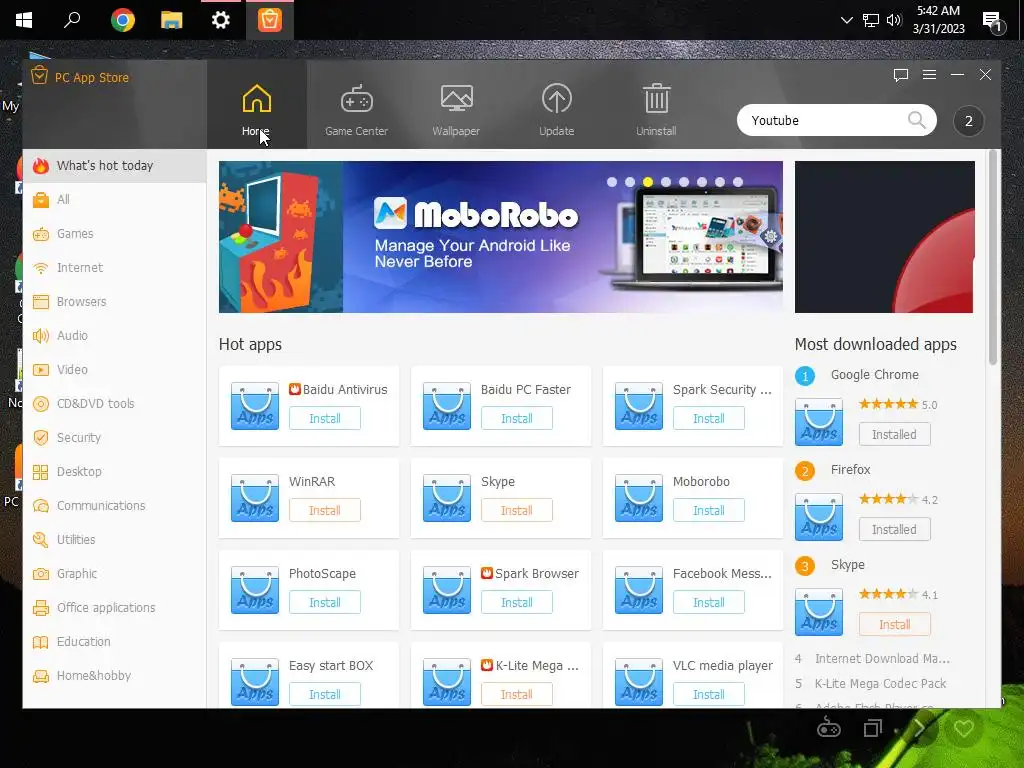Open Windows taskbar search
The image size is (1024, 768).
click(72, 20)
